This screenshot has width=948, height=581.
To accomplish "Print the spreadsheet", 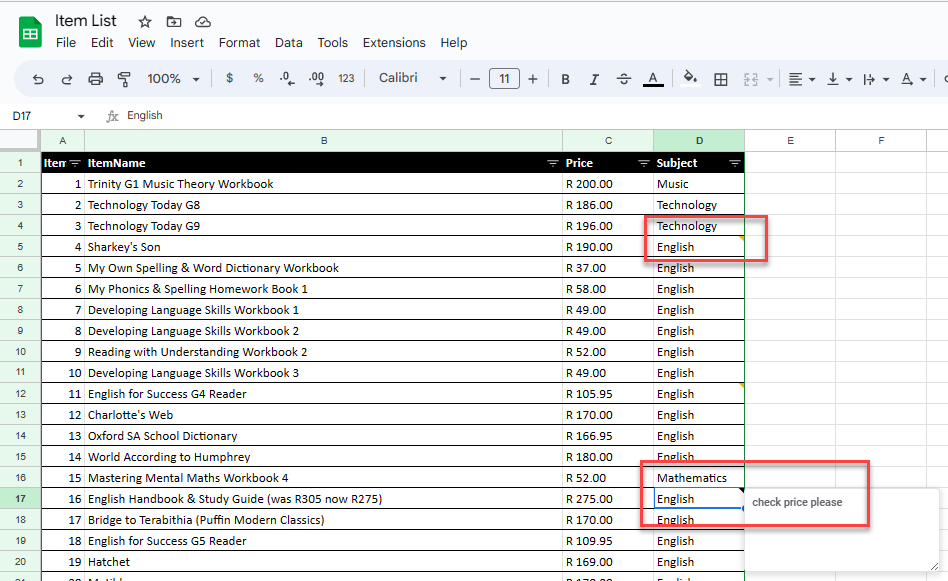I will tap(95, 78).
